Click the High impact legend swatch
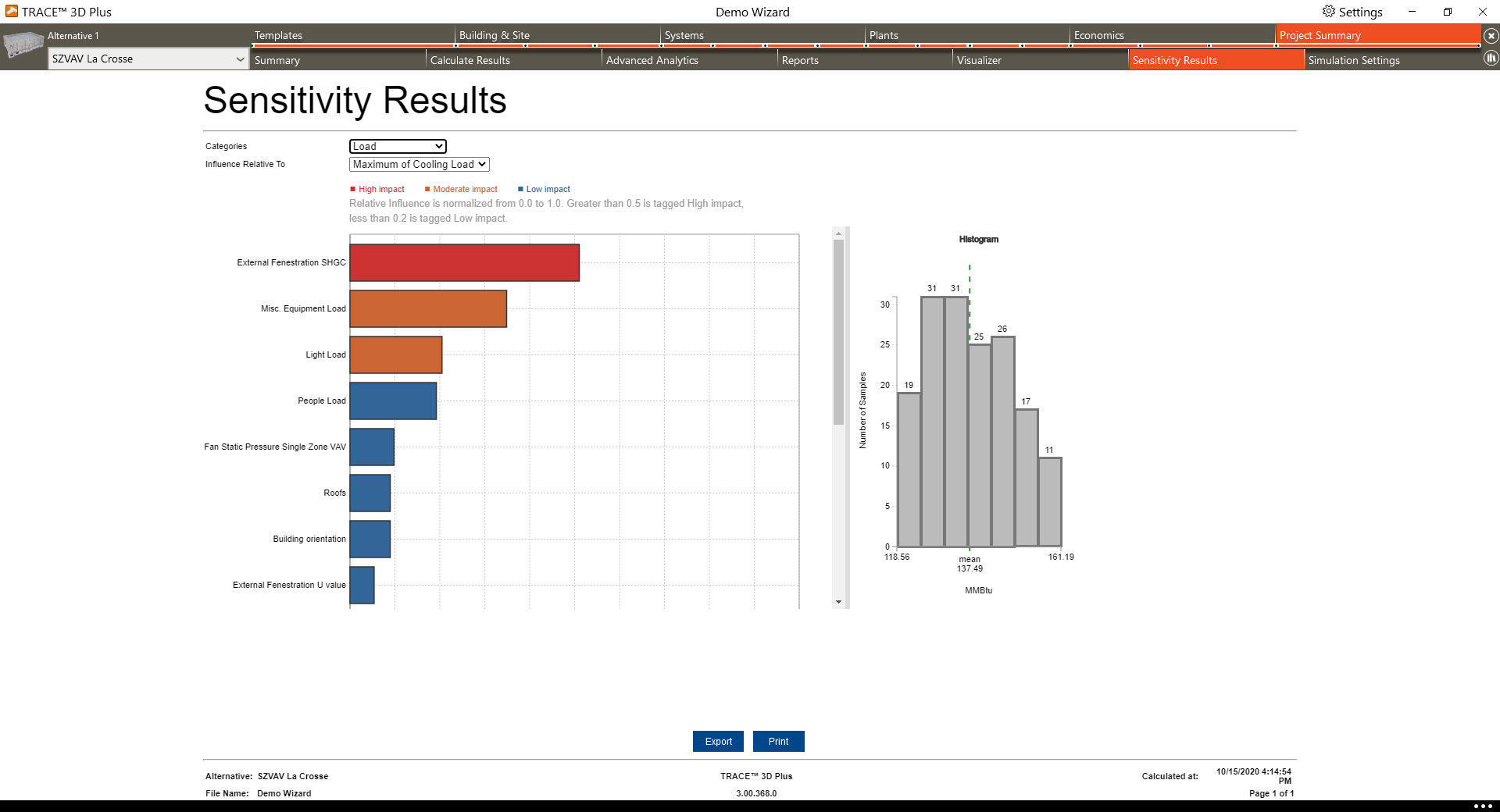 click(352, 189)
